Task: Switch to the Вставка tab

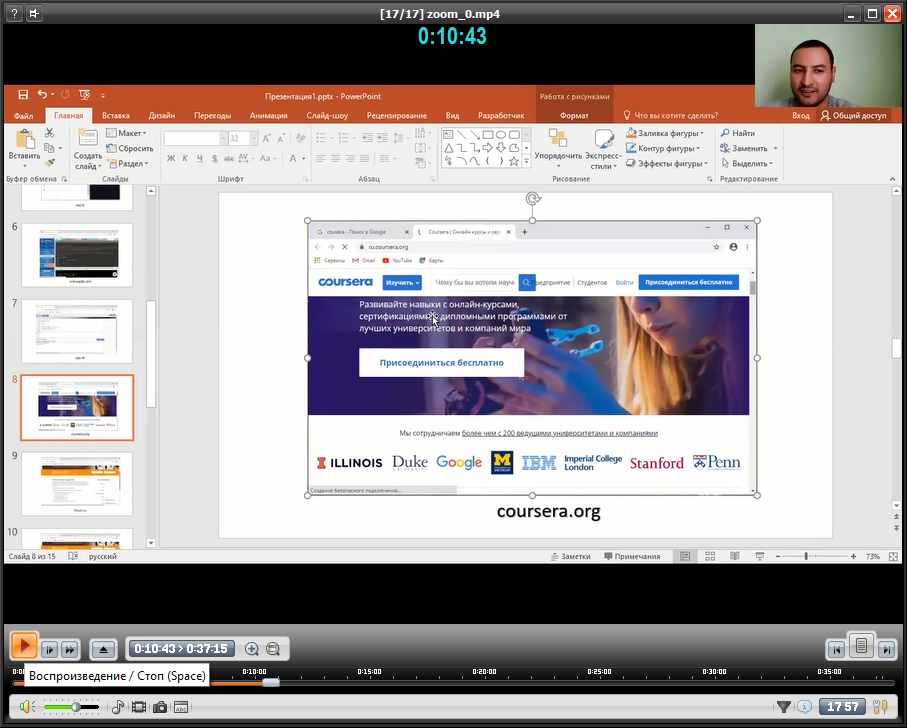Action: pos(116,116)
